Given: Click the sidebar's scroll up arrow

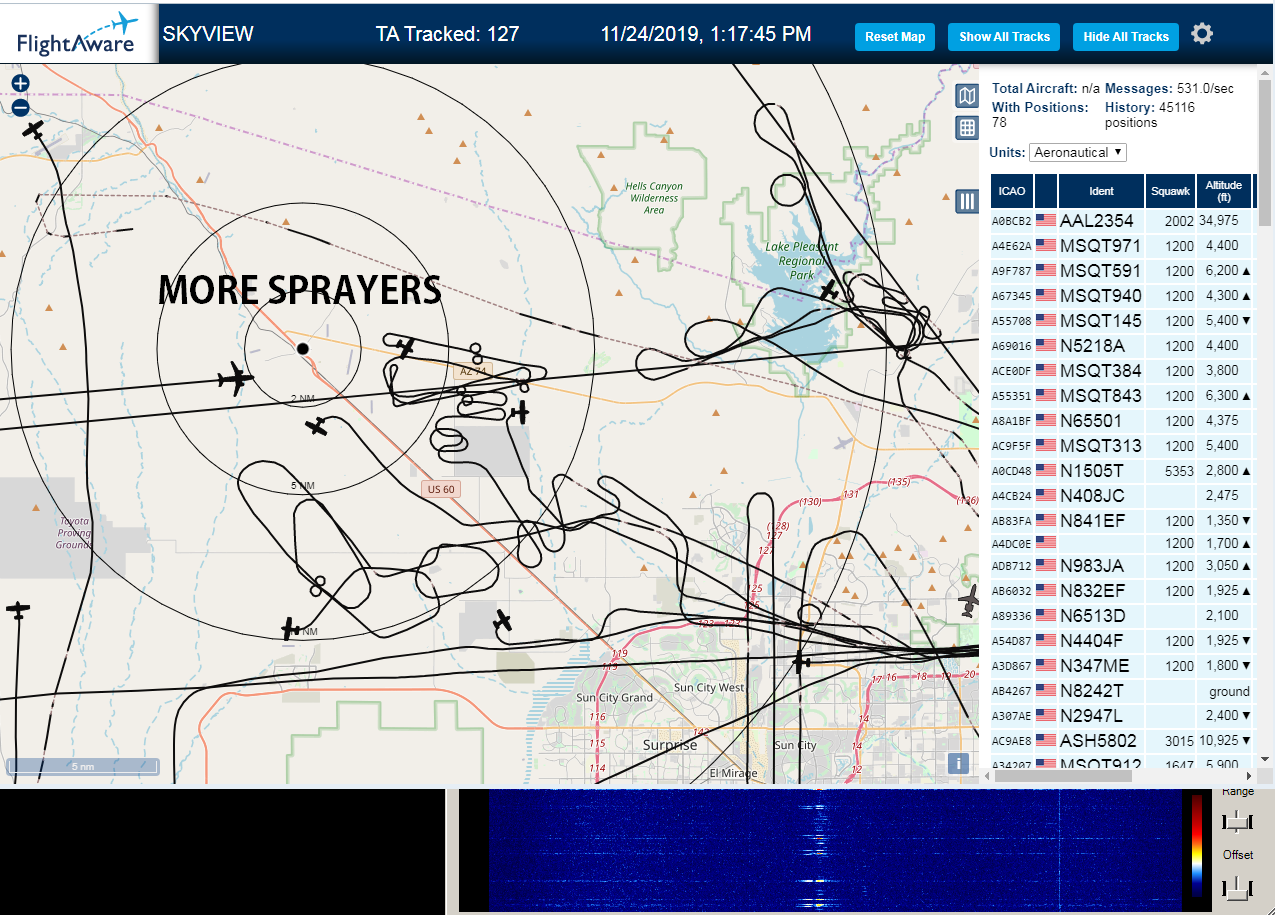Looking at the screenshot, I should 1265,72.
